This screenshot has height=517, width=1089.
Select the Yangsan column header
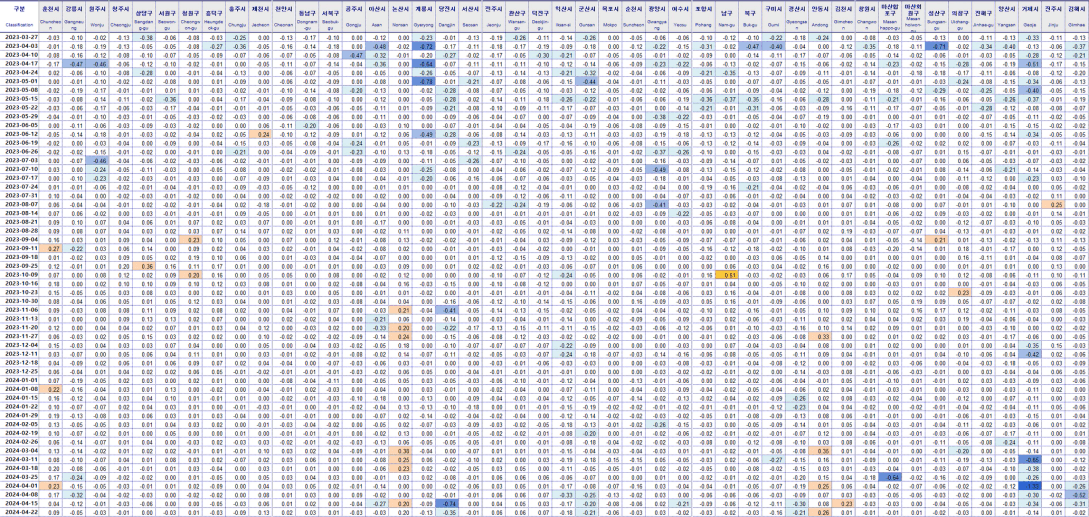coord(1006,17)
